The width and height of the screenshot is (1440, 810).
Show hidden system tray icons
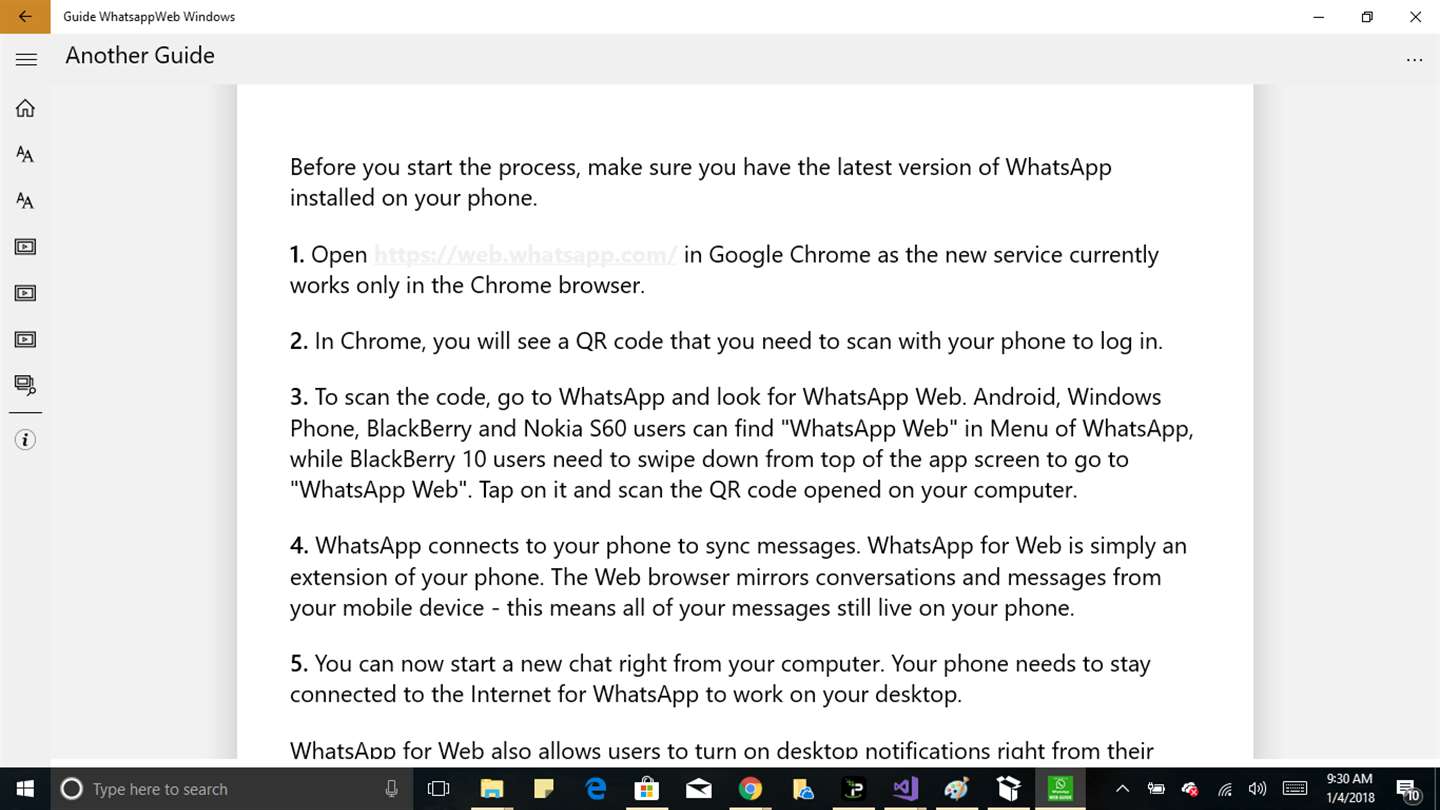[x=1122, y=789]
